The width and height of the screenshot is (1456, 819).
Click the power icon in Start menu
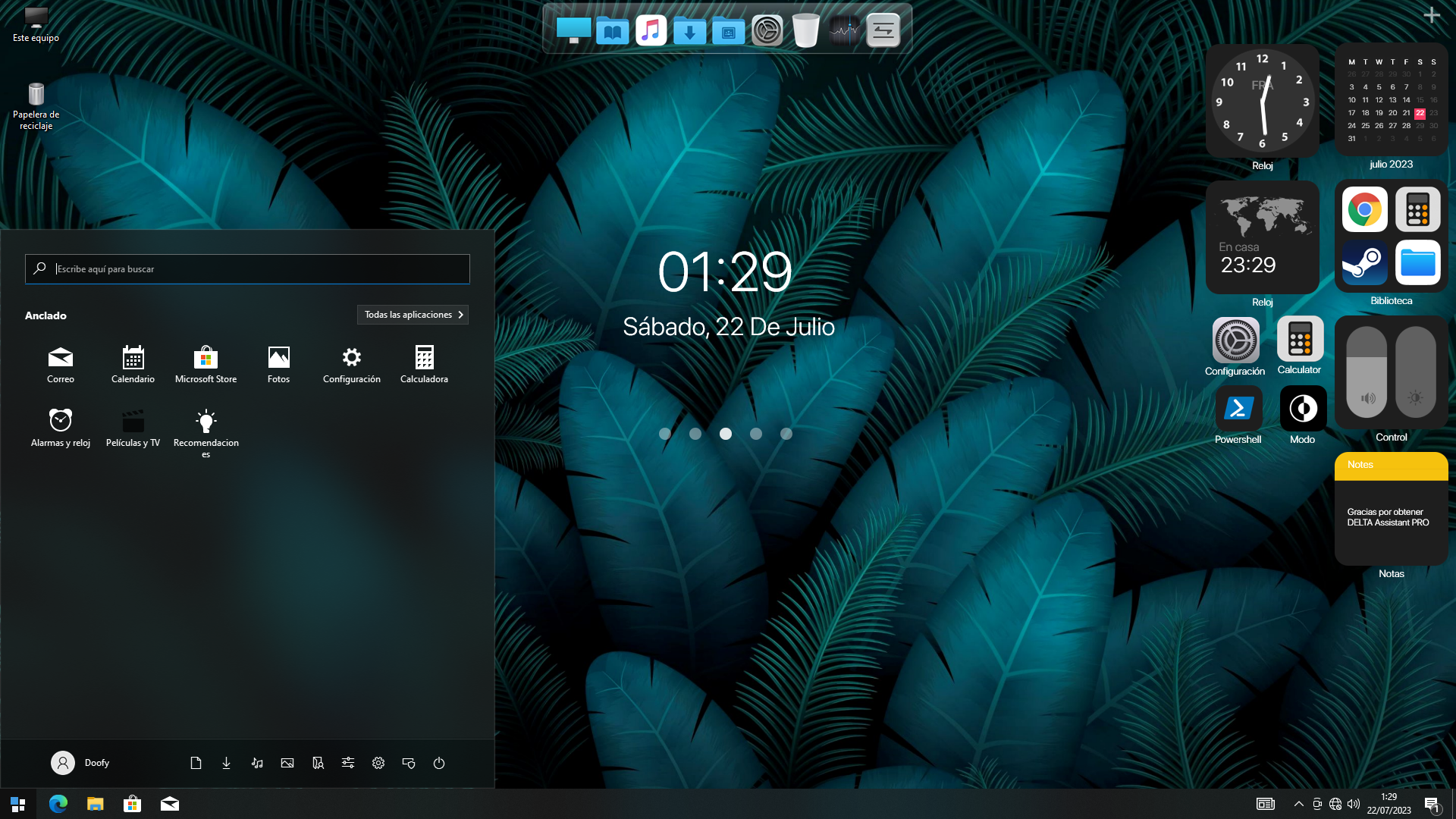pyautogui.click(x=439, y=763)
